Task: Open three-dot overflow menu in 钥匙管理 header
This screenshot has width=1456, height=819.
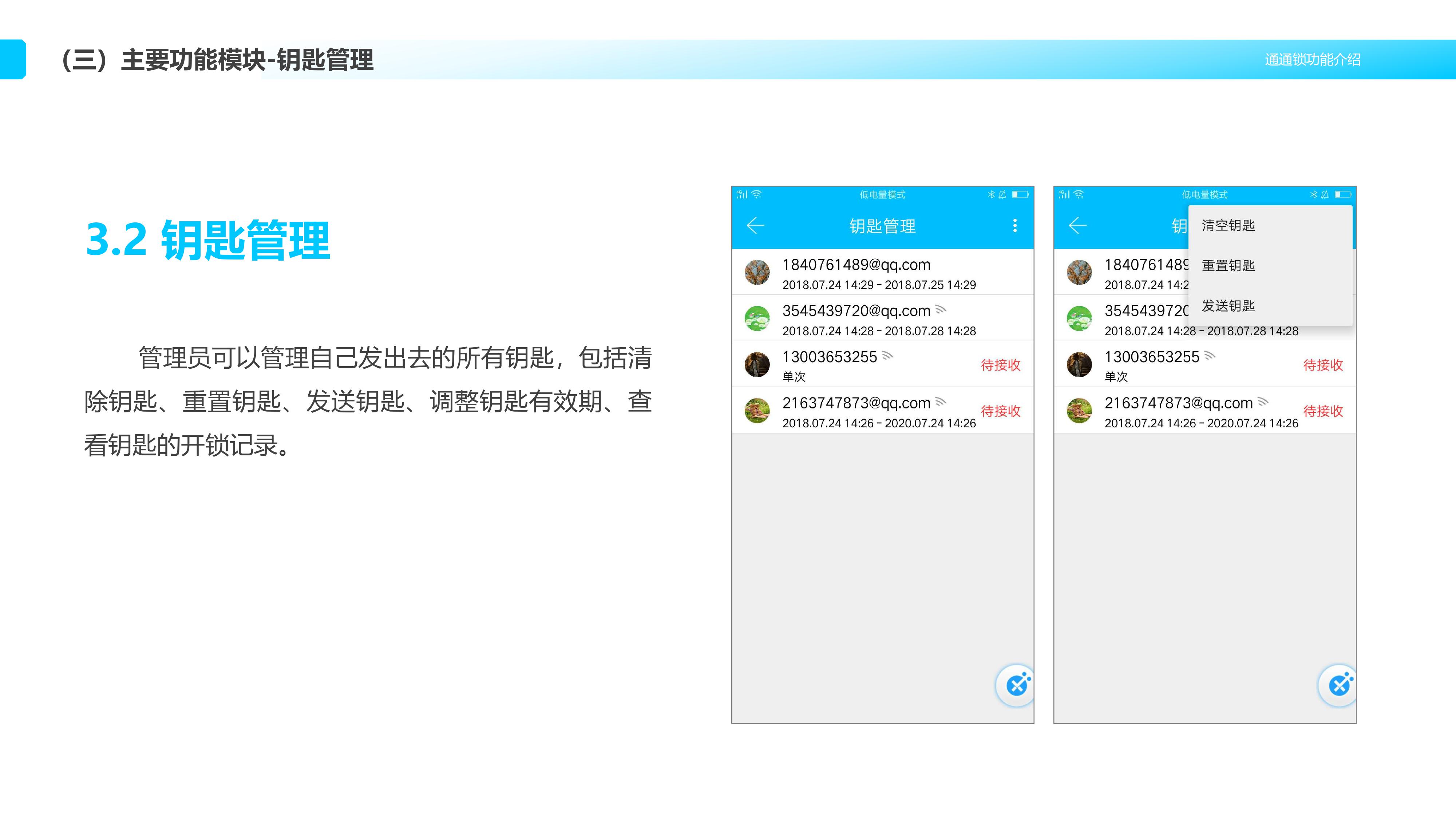Action: [x=1014, y=226]
